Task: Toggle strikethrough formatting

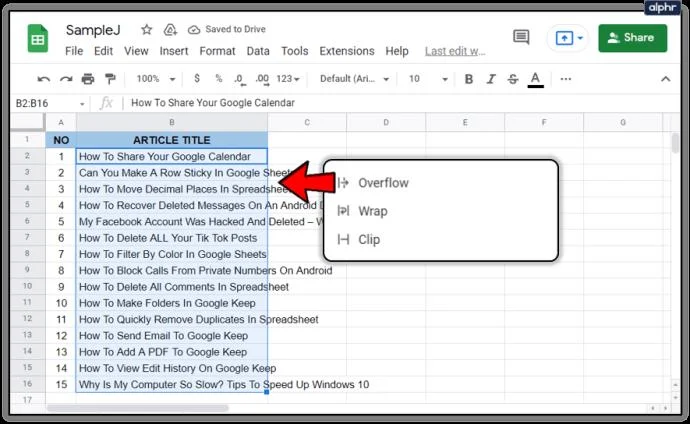Action: (512, 78)
